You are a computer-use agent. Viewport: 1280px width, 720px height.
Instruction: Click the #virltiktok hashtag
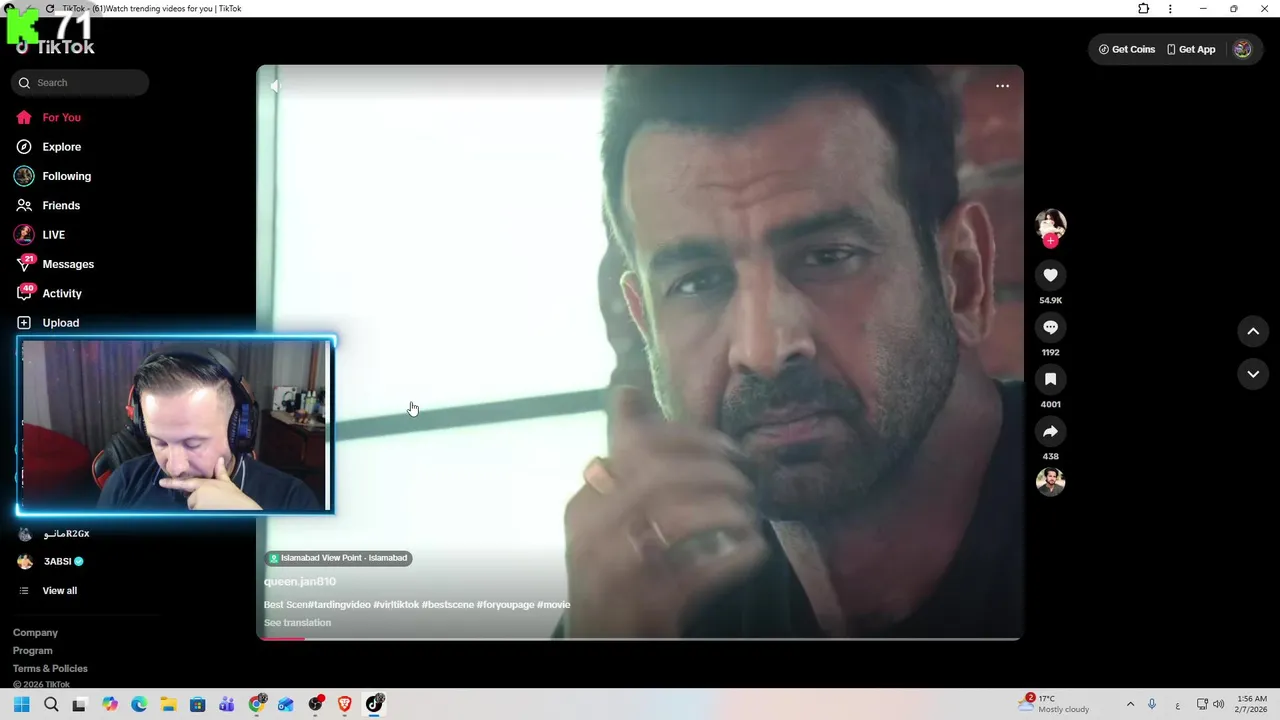pyautogui.click(x=396, y=605)
